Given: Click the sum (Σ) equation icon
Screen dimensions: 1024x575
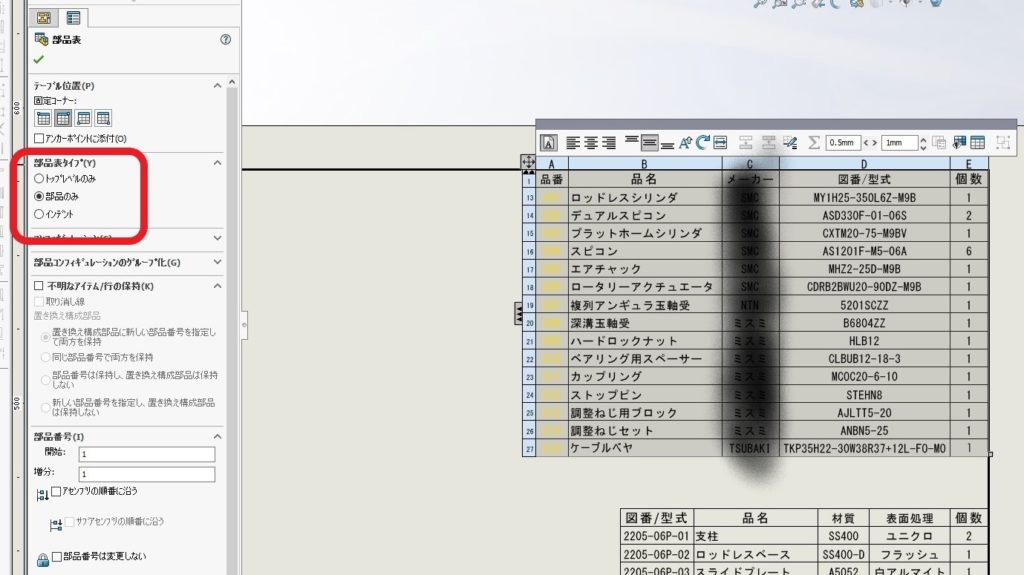Looking at the screenshot, I should [813, 143].
